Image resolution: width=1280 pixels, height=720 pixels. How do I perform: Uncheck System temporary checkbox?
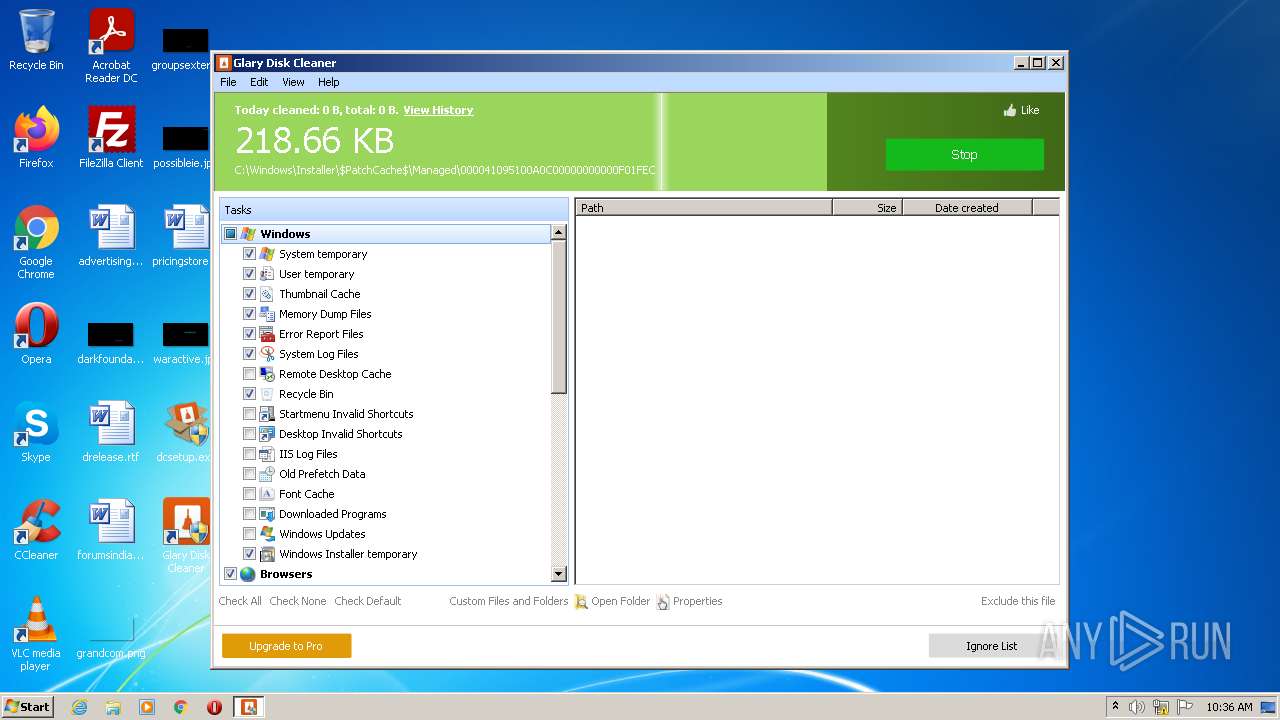249,254
